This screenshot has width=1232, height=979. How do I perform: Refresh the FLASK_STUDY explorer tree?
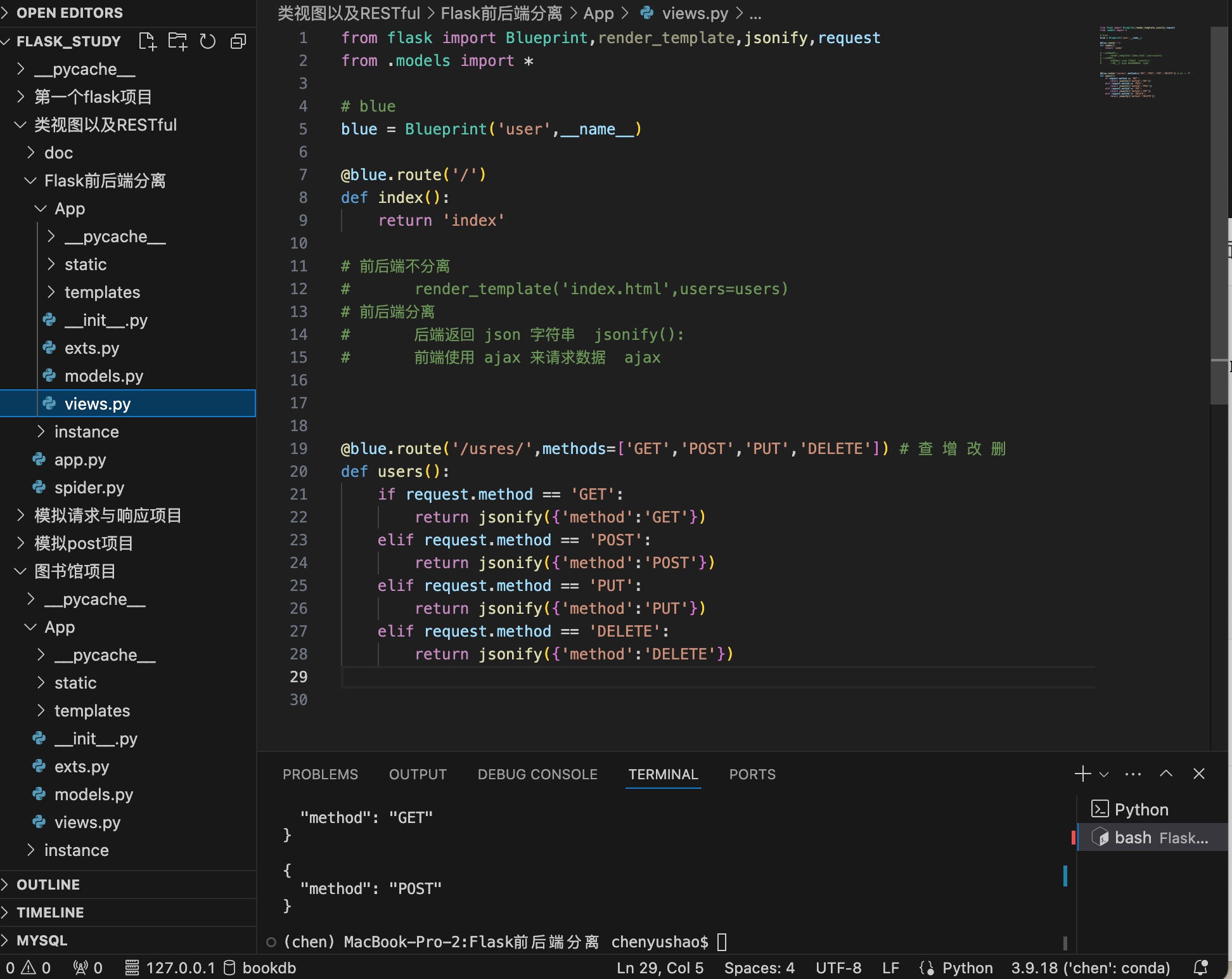pos(208,41)
